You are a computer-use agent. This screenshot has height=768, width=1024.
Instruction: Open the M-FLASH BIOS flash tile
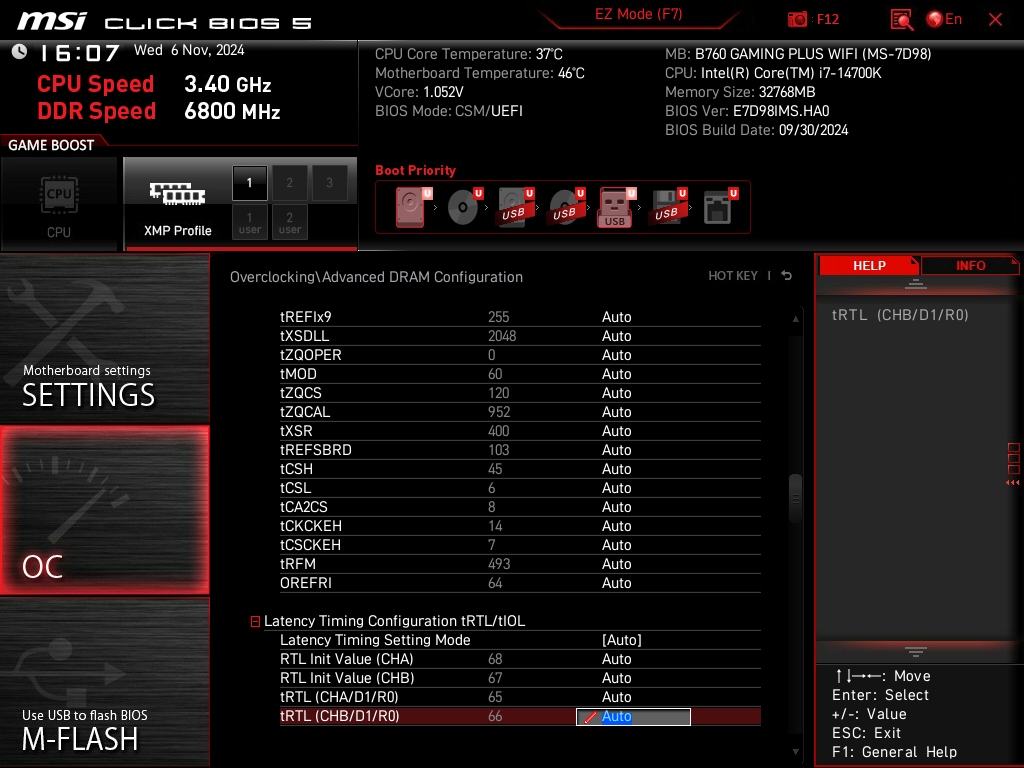(x=104, y=682)
